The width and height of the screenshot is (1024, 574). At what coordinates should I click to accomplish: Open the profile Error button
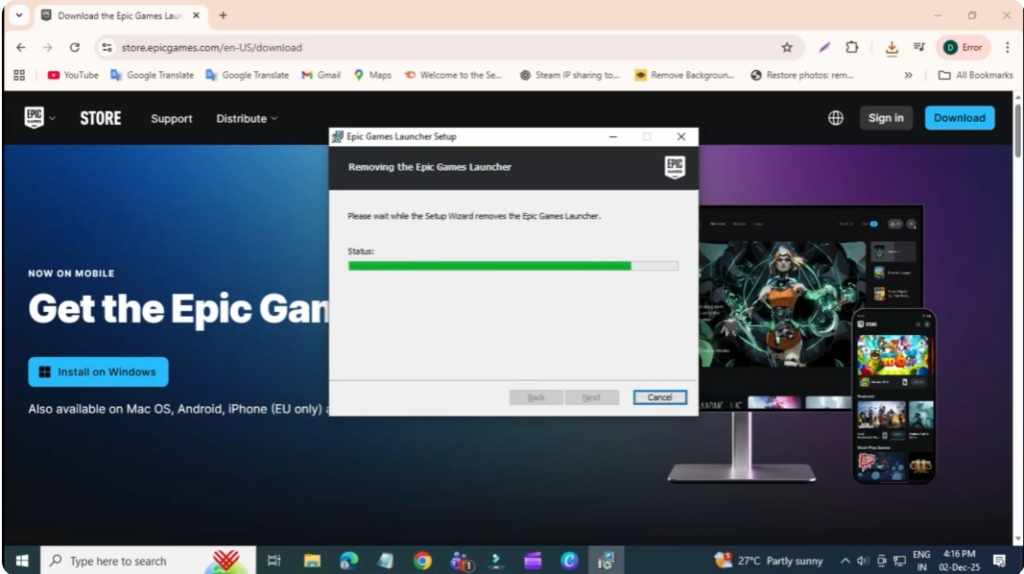pyautogui.click(x=963, y=47)
